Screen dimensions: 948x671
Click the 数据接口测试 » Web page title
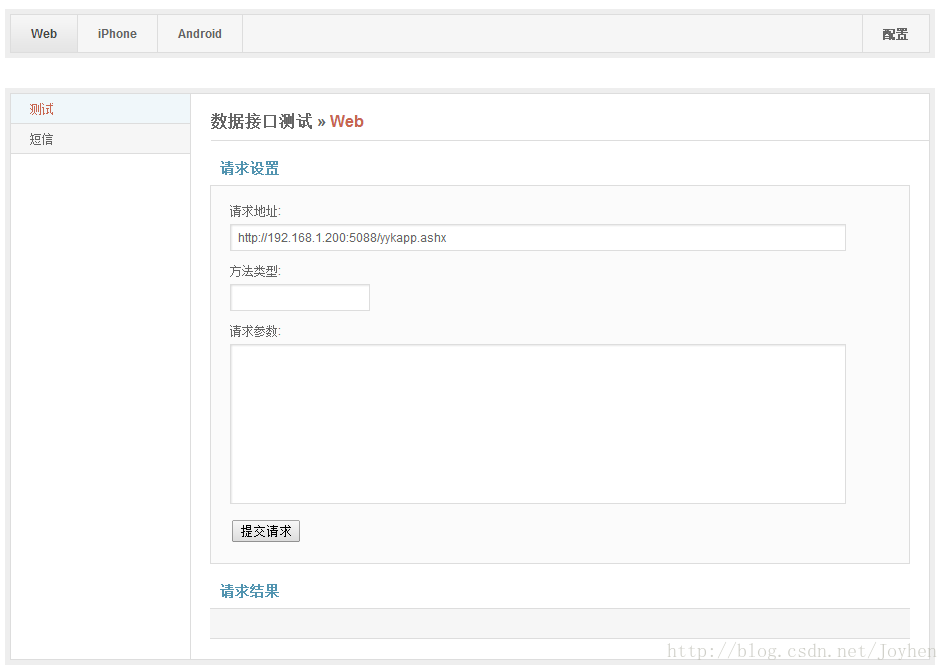point(287,122)
